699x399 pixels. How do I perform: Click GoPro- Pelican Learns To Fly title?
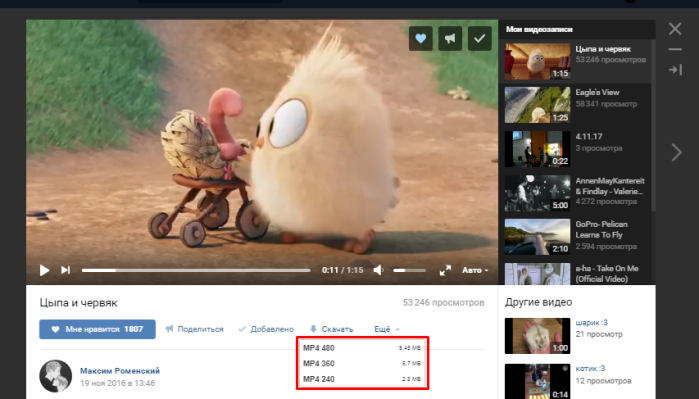tap(601, 229)
